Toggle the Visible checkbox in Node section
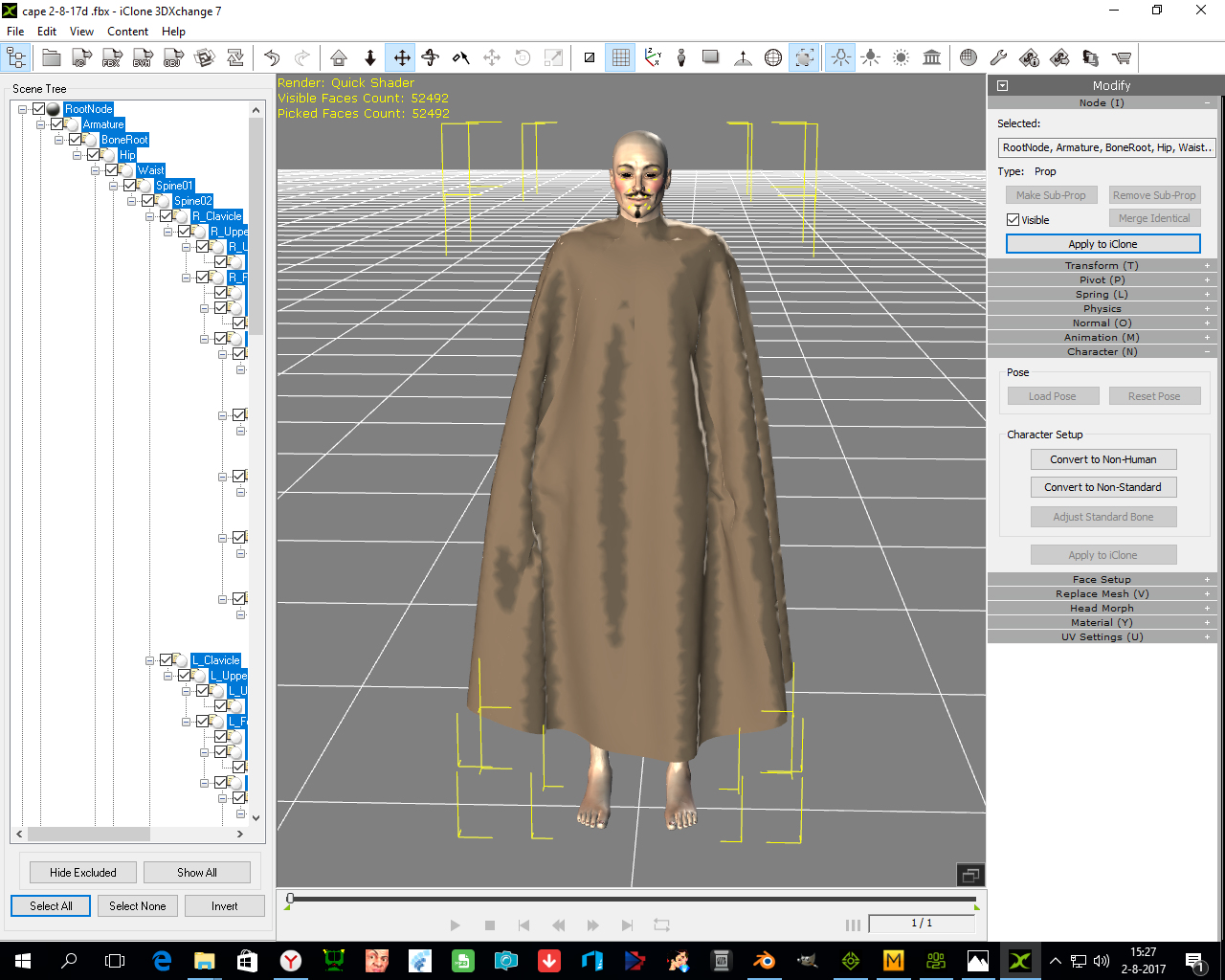This screenshot has width=1225, height=980. (1013, 220)
